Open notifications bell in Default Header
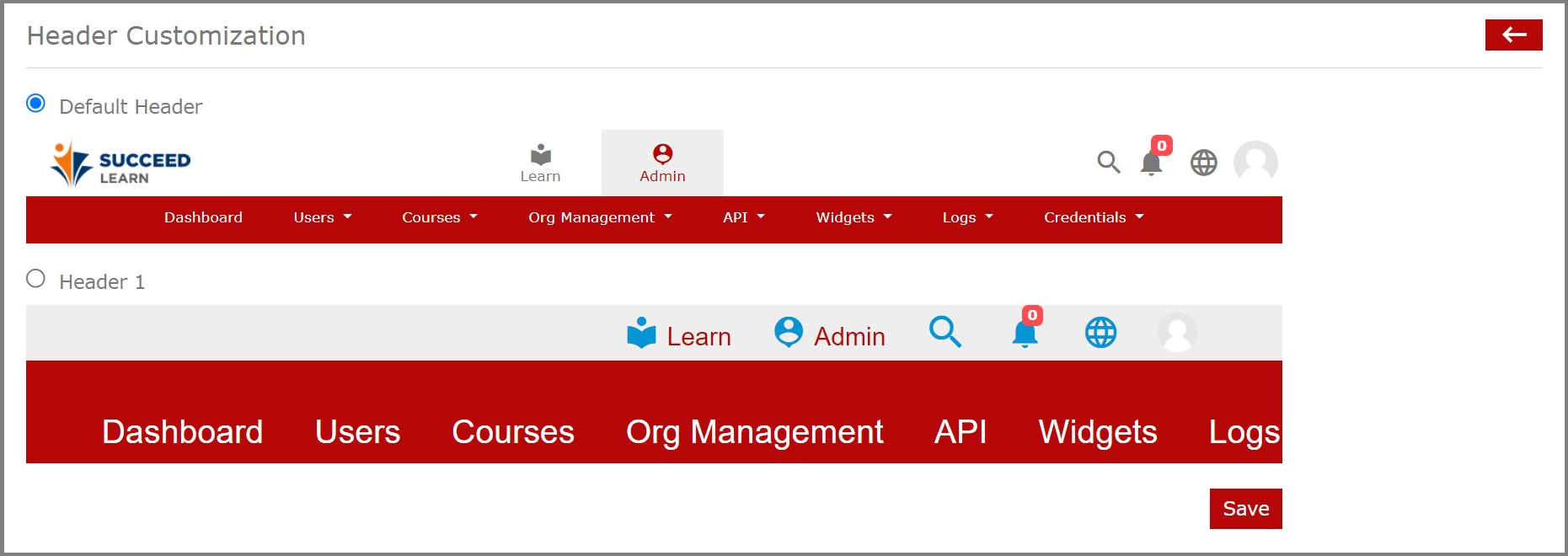Screen dimensions: 1568x556 [x=1152, y=162]
